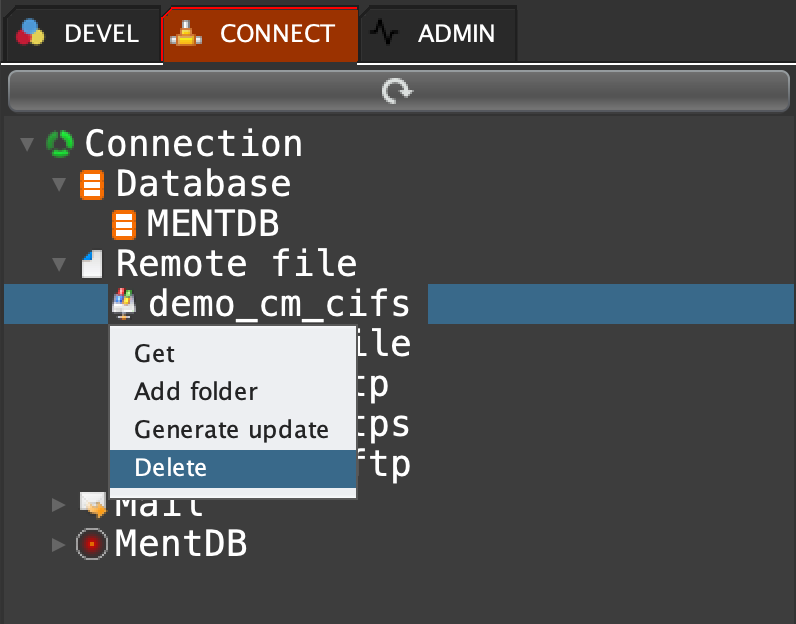Switch to the ADMIN tab
Image resolution: width=796 pixels, height=624 pixels.
(438, 34)
